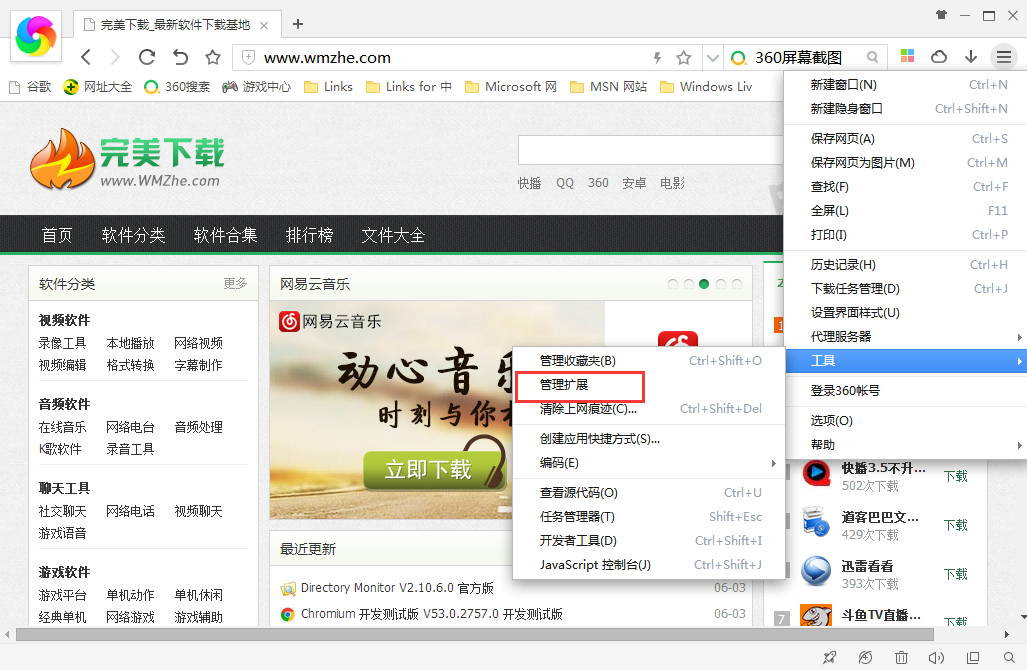Click the undo/restore closed page icon
The height and width of the screenshot is (670, 1027).
click(180, 57)
